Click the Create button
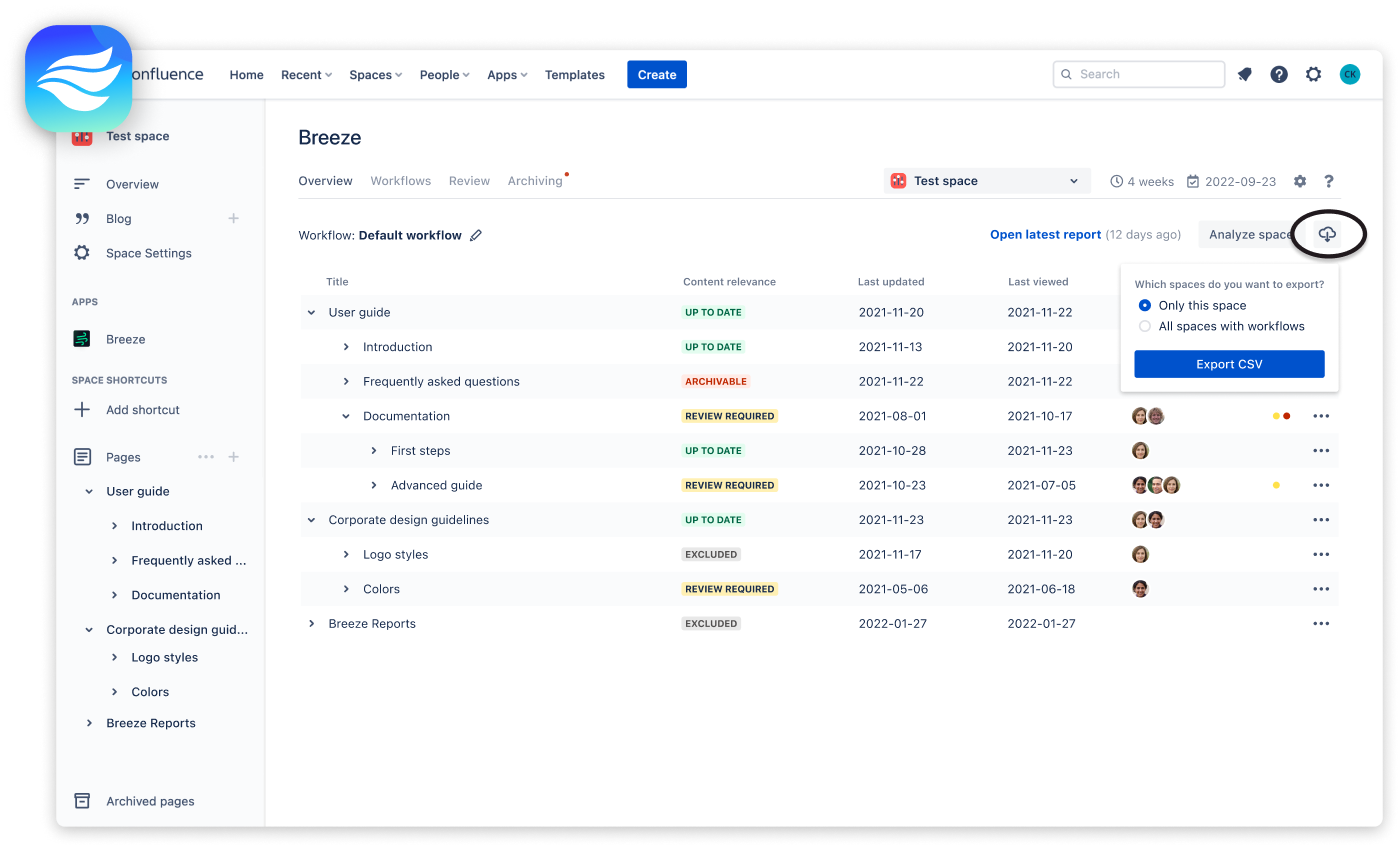Image resolution: width=1400 pixels, height=847 pixels. (x=657, y=75)
